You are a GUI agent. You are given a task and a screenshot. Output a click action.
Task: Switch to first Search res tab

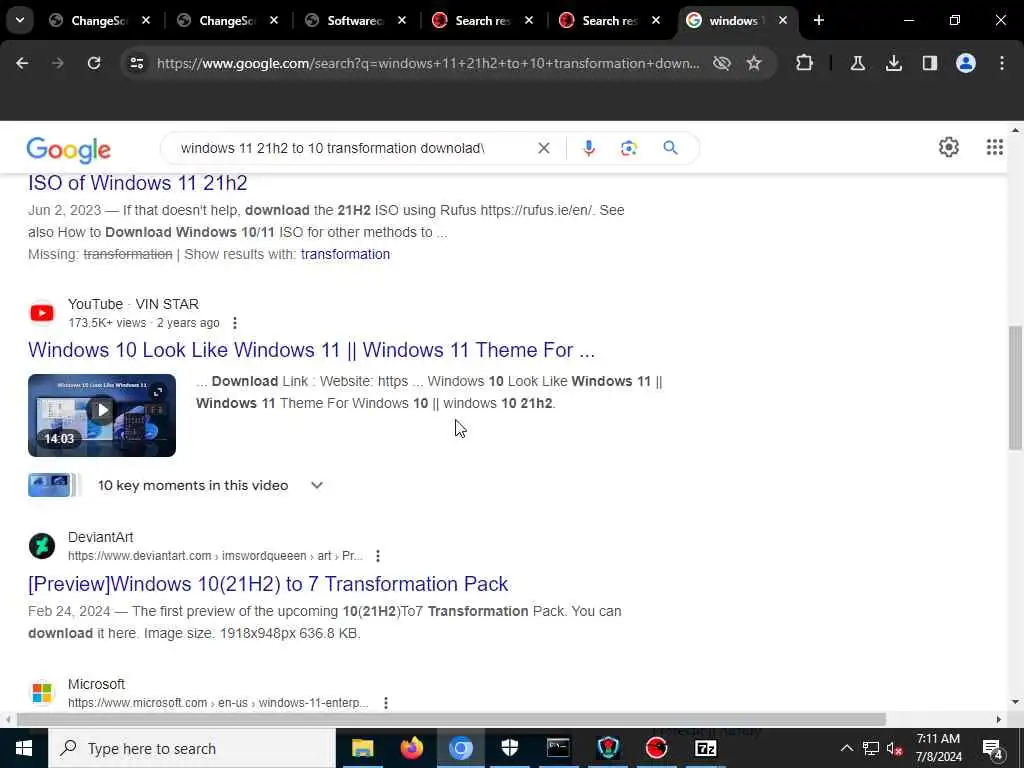(483, 21)
